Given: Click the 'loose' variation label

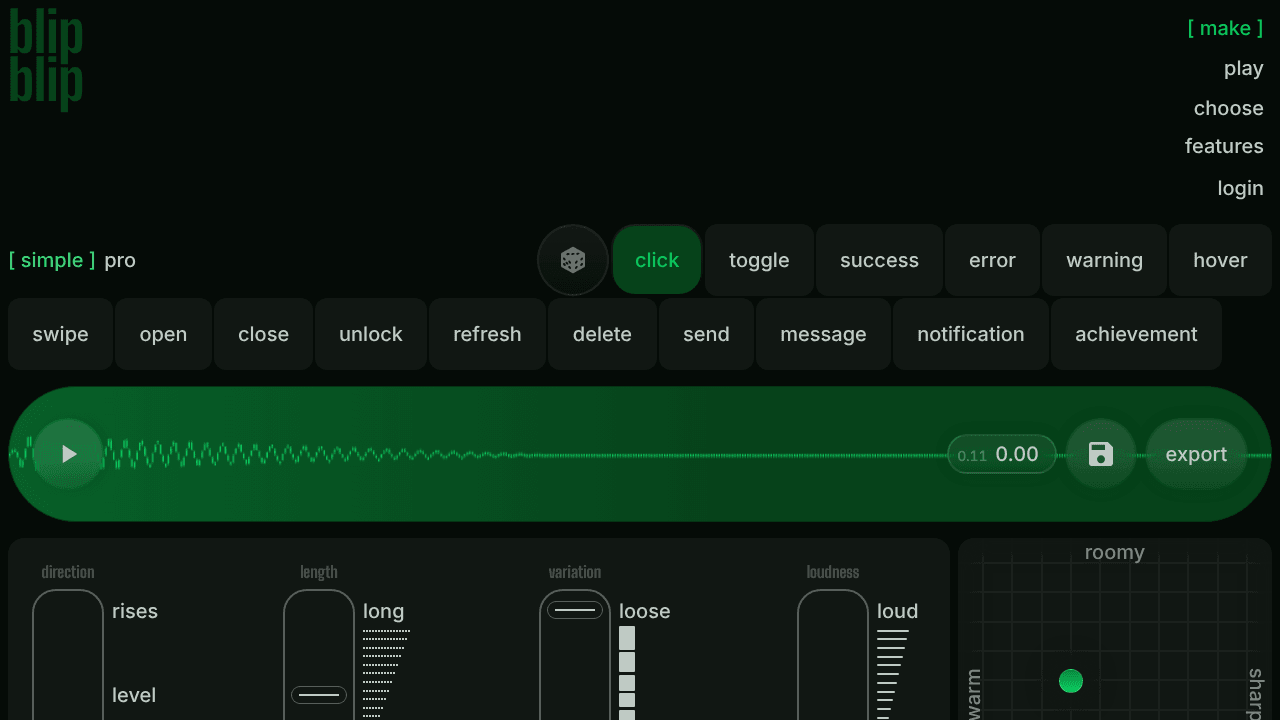Looking at the screenshot, I should click(644, 611).
